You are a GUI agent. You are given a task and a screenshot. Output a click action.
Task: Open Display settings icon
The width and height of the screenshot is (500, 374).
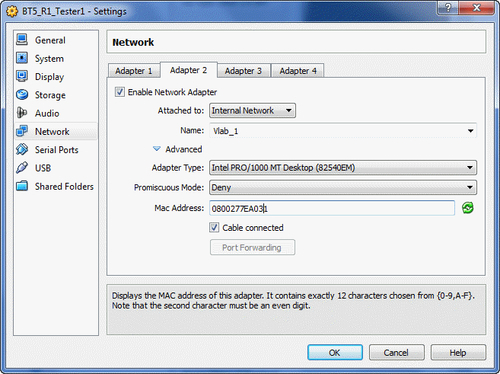coord(22,76)
